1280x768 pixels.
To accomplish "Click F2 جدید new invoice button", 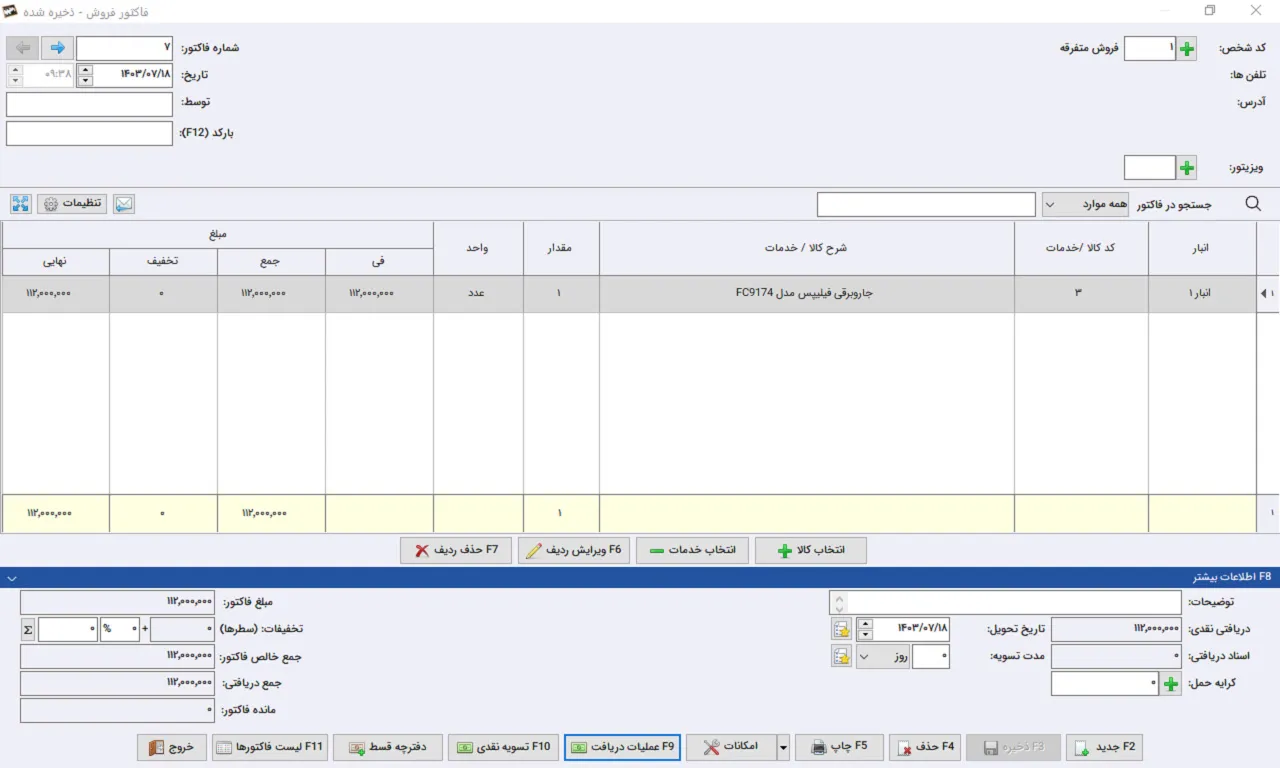I will click(x=1104, y=747).
